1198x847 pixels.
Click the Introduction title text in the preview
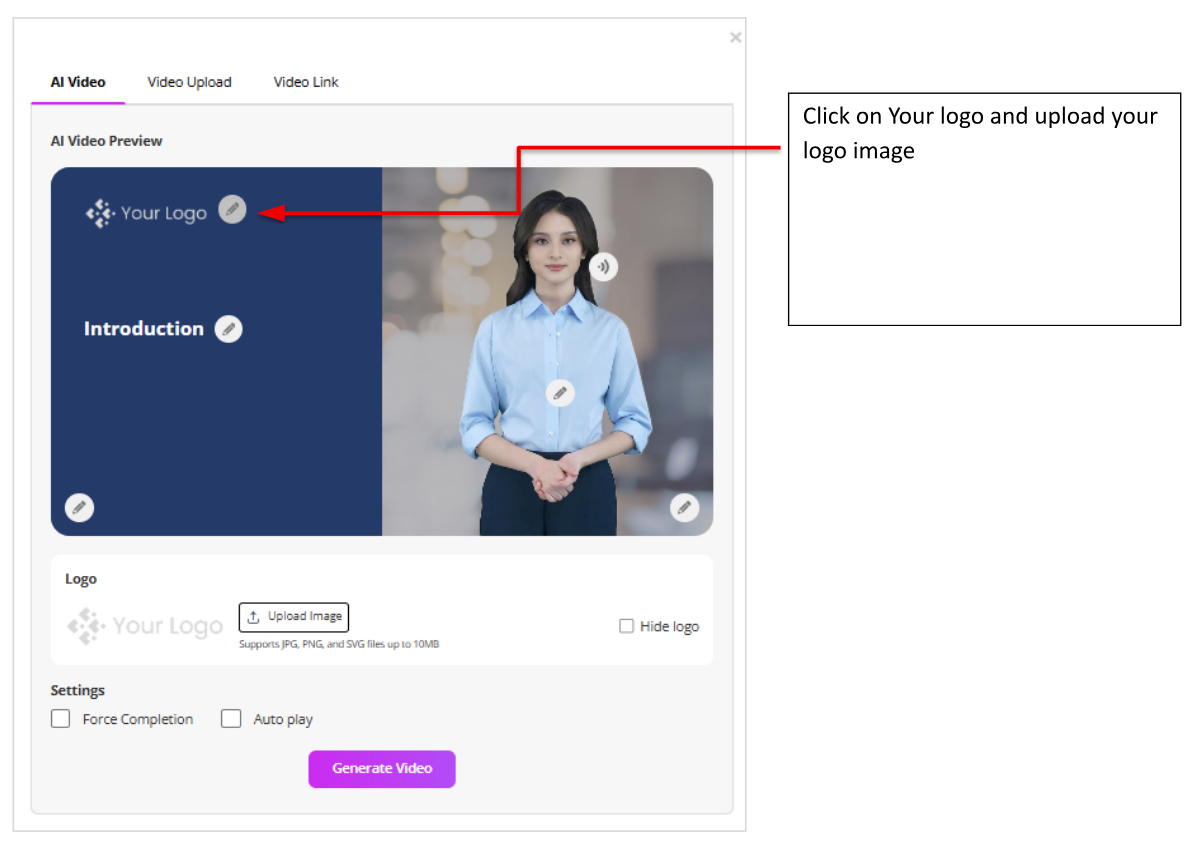[x=144, y=329]
